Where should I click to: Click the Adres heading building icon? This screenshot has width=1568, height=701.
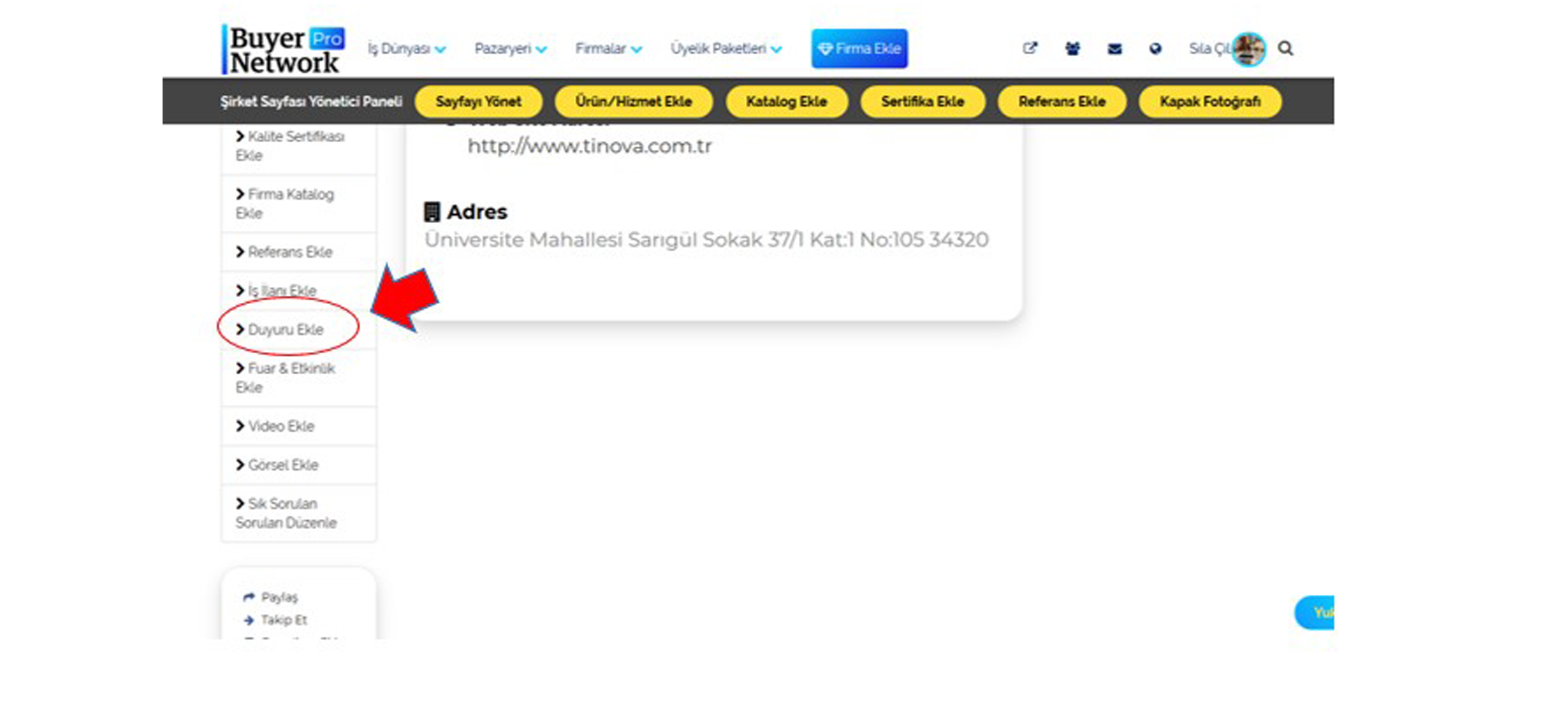pos(431,212)
